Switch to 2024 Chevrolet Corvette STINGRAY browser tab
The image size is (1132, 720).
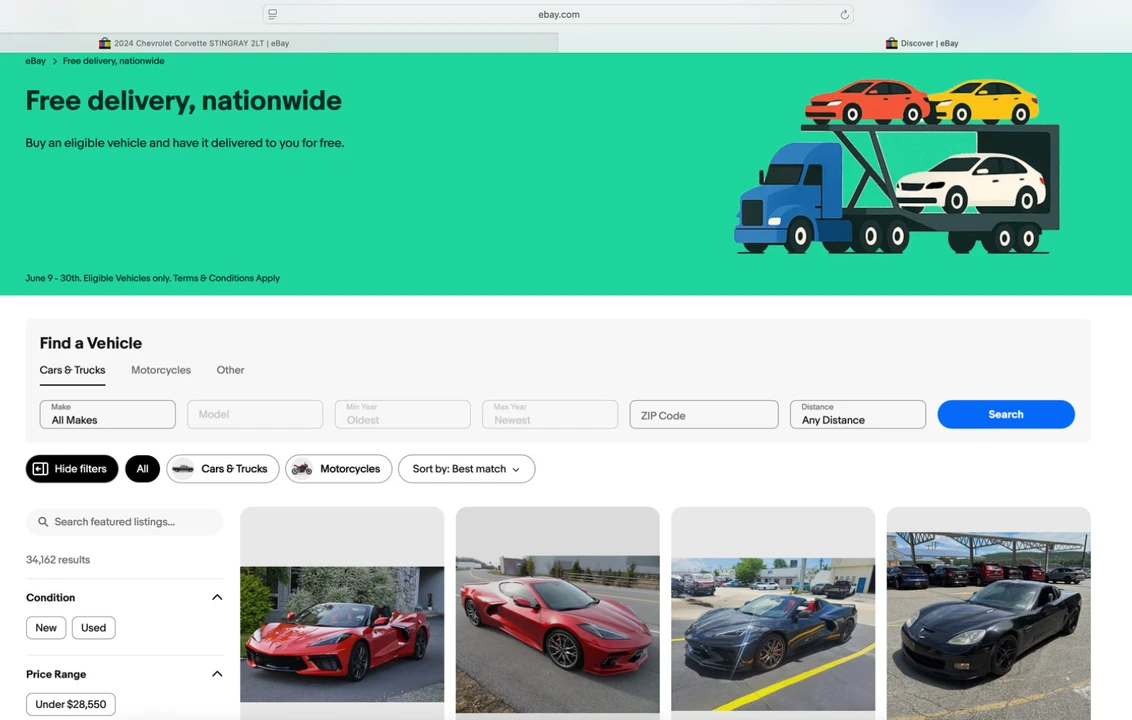click(279, 43)
